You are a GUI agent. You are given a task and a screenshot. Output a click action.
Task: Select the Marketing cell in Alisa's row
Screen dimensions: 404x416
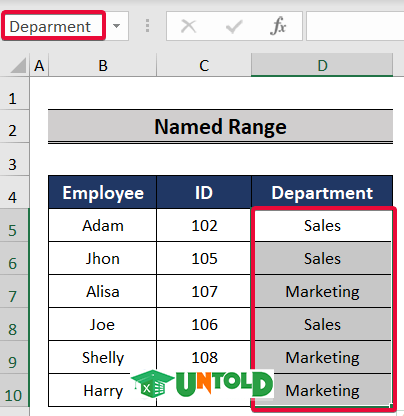click(322, 291)
